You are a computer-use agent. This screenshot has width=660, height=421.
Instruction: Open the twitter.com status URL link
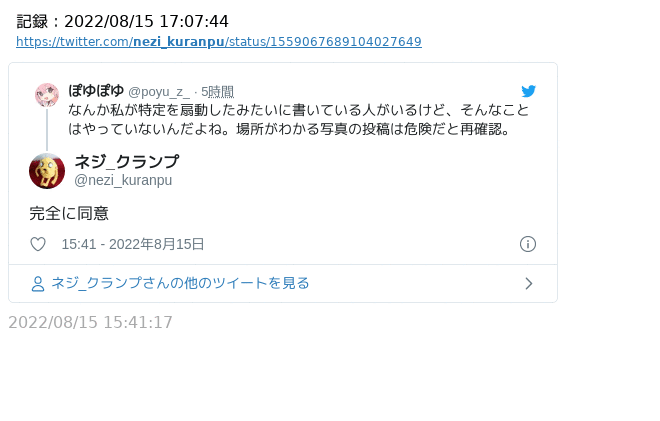219,42
